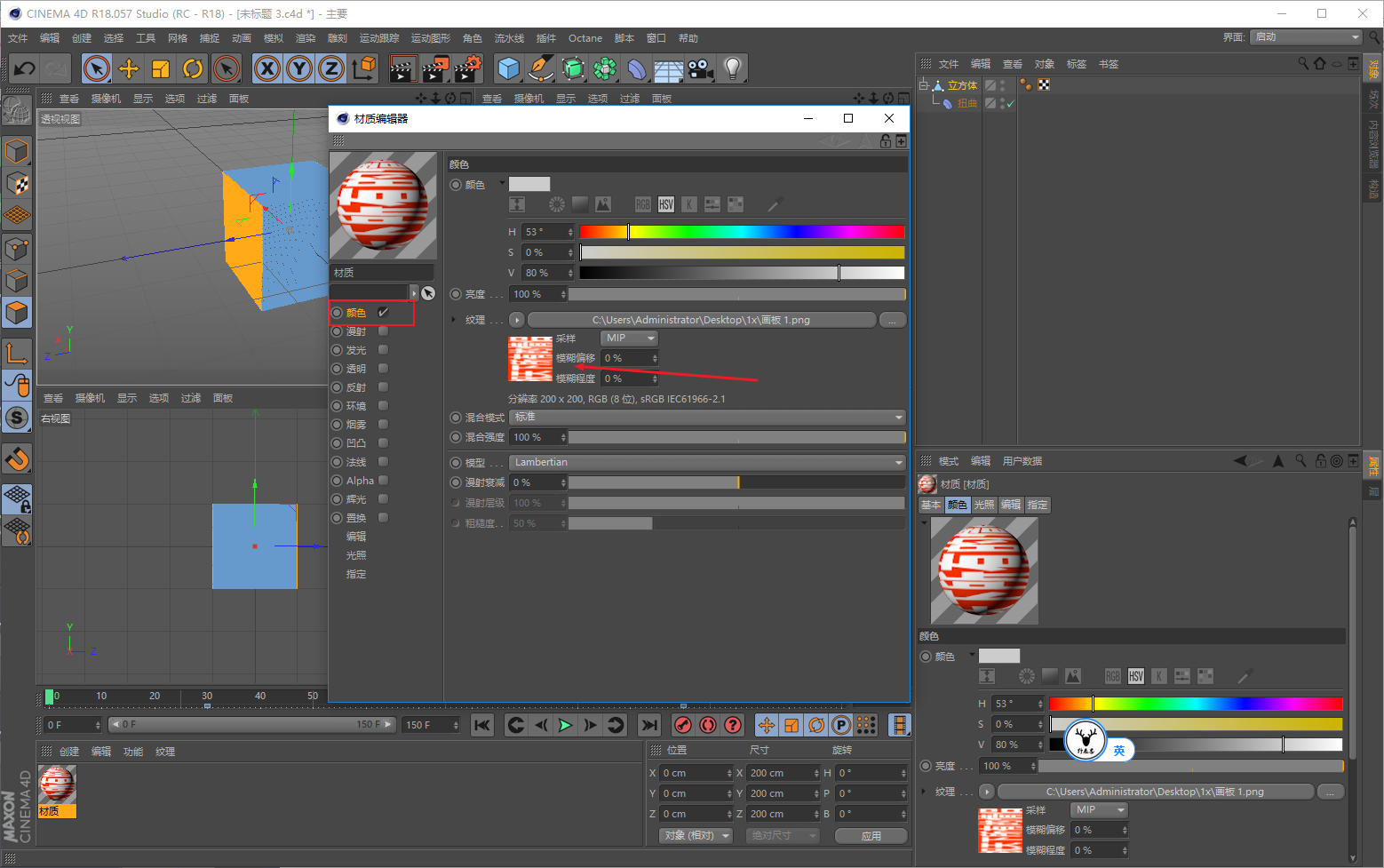Click the HSV color mode icon in Material Editor

coord(666,204)
